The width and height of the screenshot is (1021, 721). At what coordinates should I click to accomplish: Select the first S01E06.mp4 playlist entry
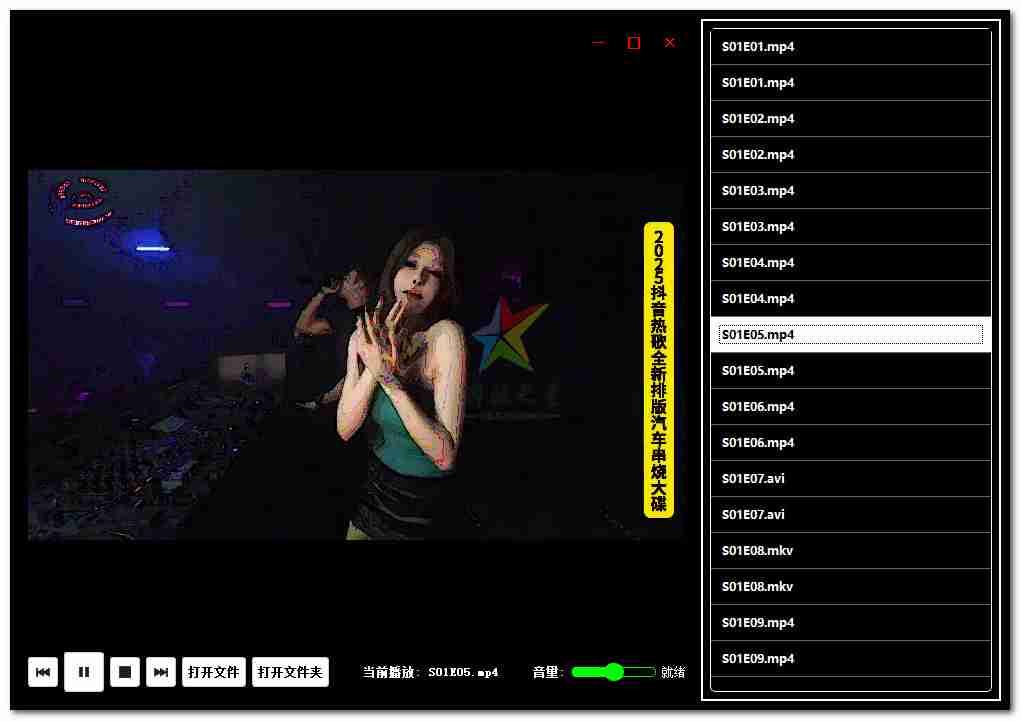[850, 407]
